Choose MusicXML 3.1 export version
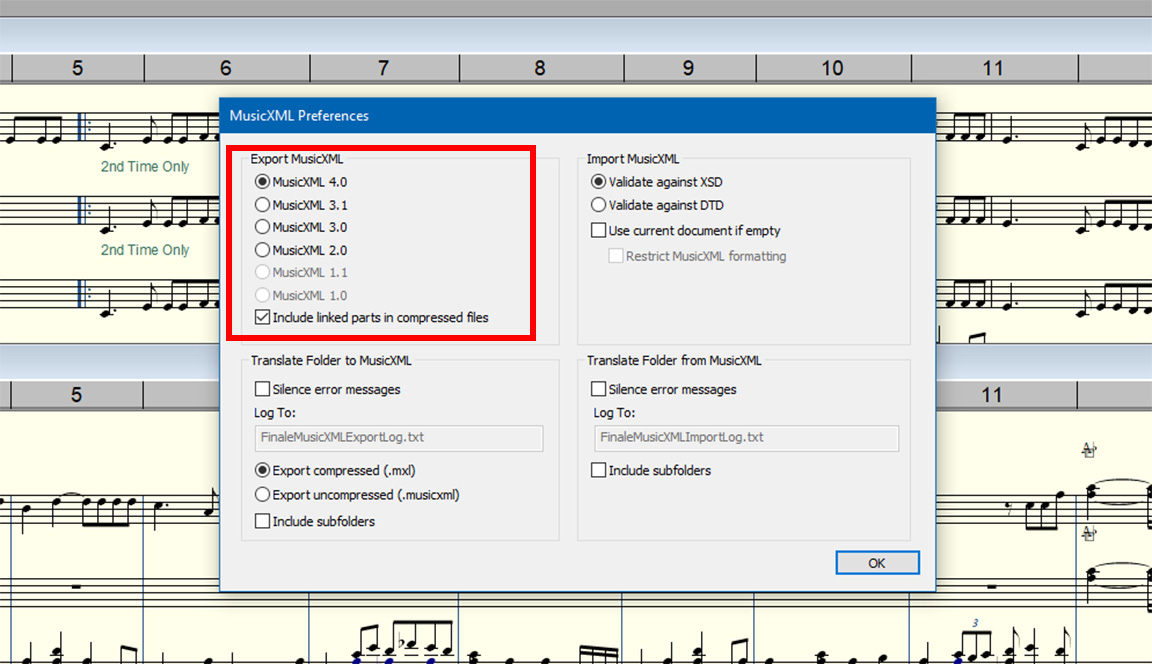The image size is (1152, 664). 263,205
